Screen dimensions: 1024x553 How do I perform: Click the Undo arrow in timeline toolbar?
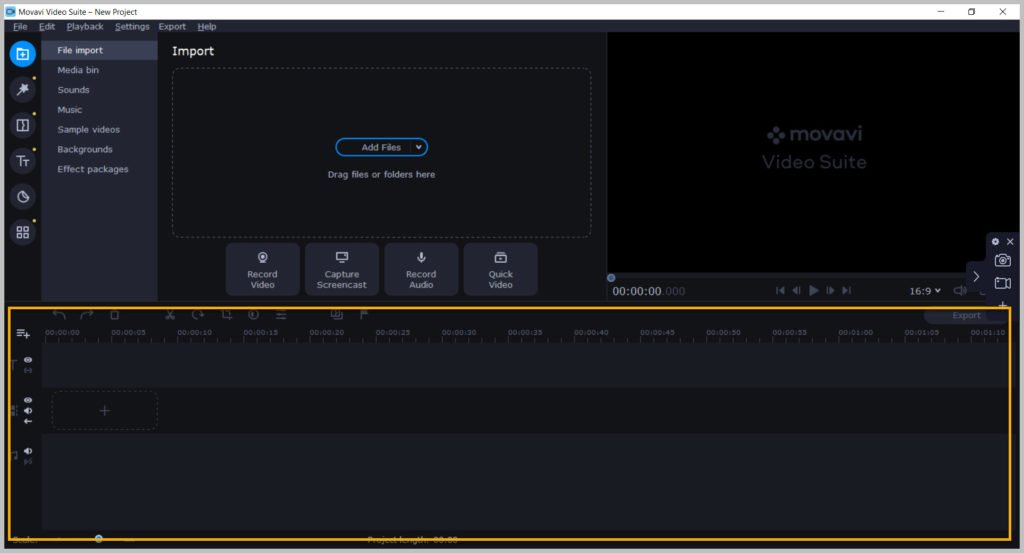[59, 315]
